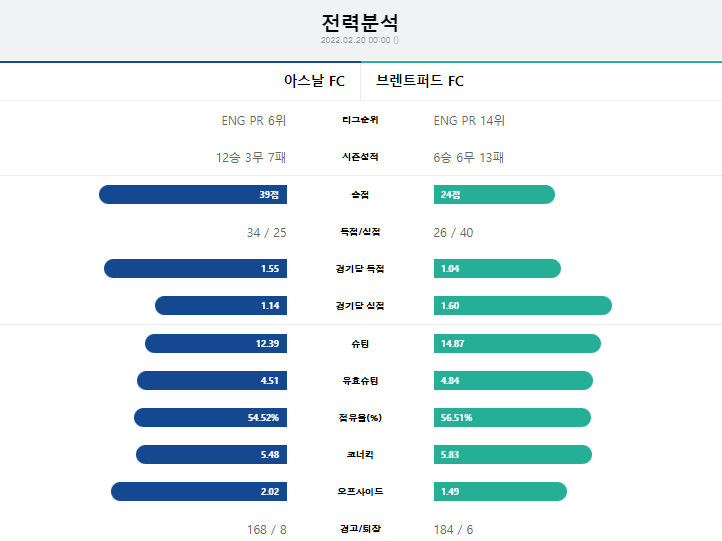Viewport: 722px width, 541px height.
Task: Click the 전력분석 page title
Action: [360, 23]
